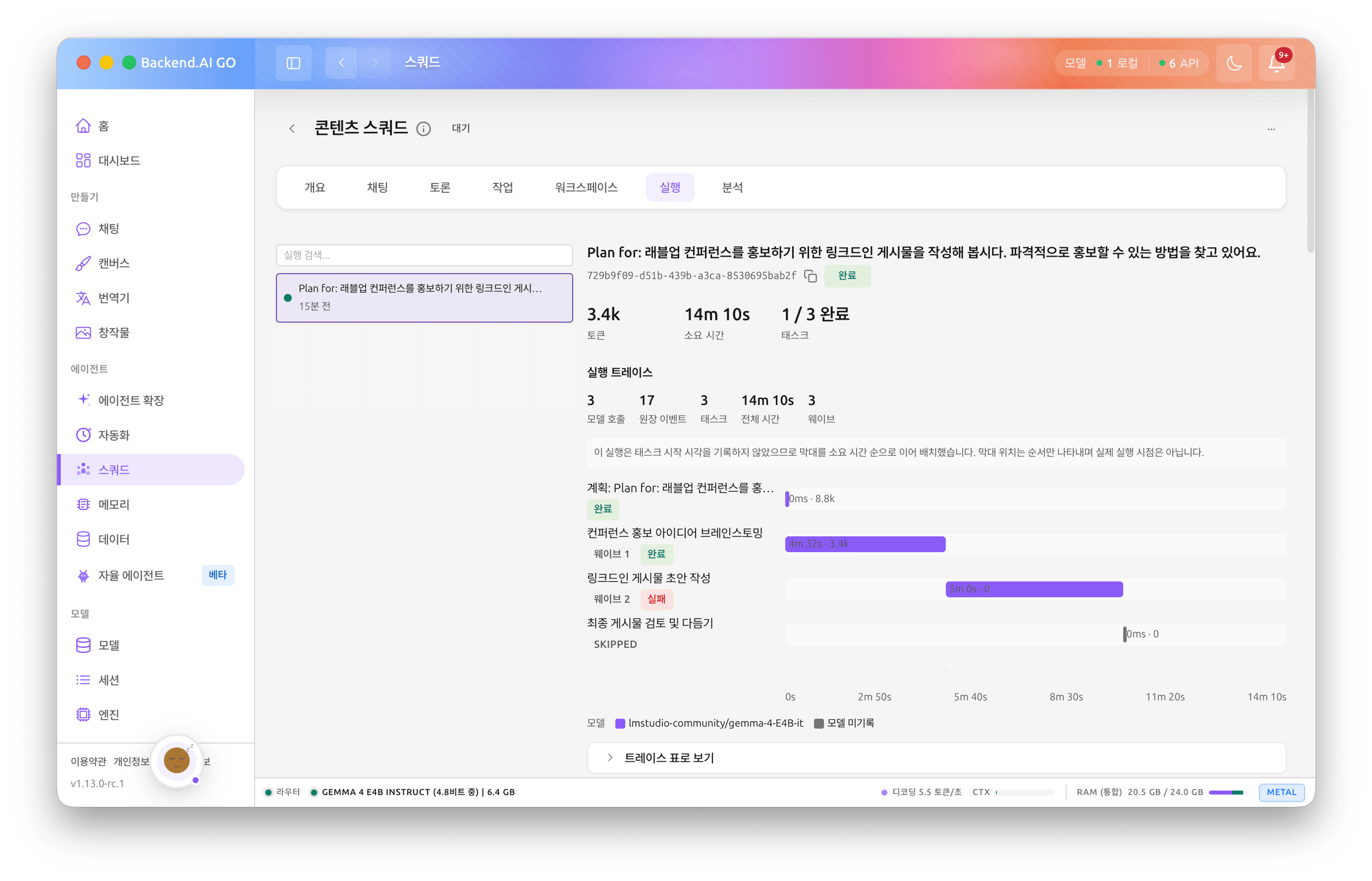This screenshot has height=881, width=1372.
Task: Open the 이용약관 terms link
Action: tap(88, 761)
